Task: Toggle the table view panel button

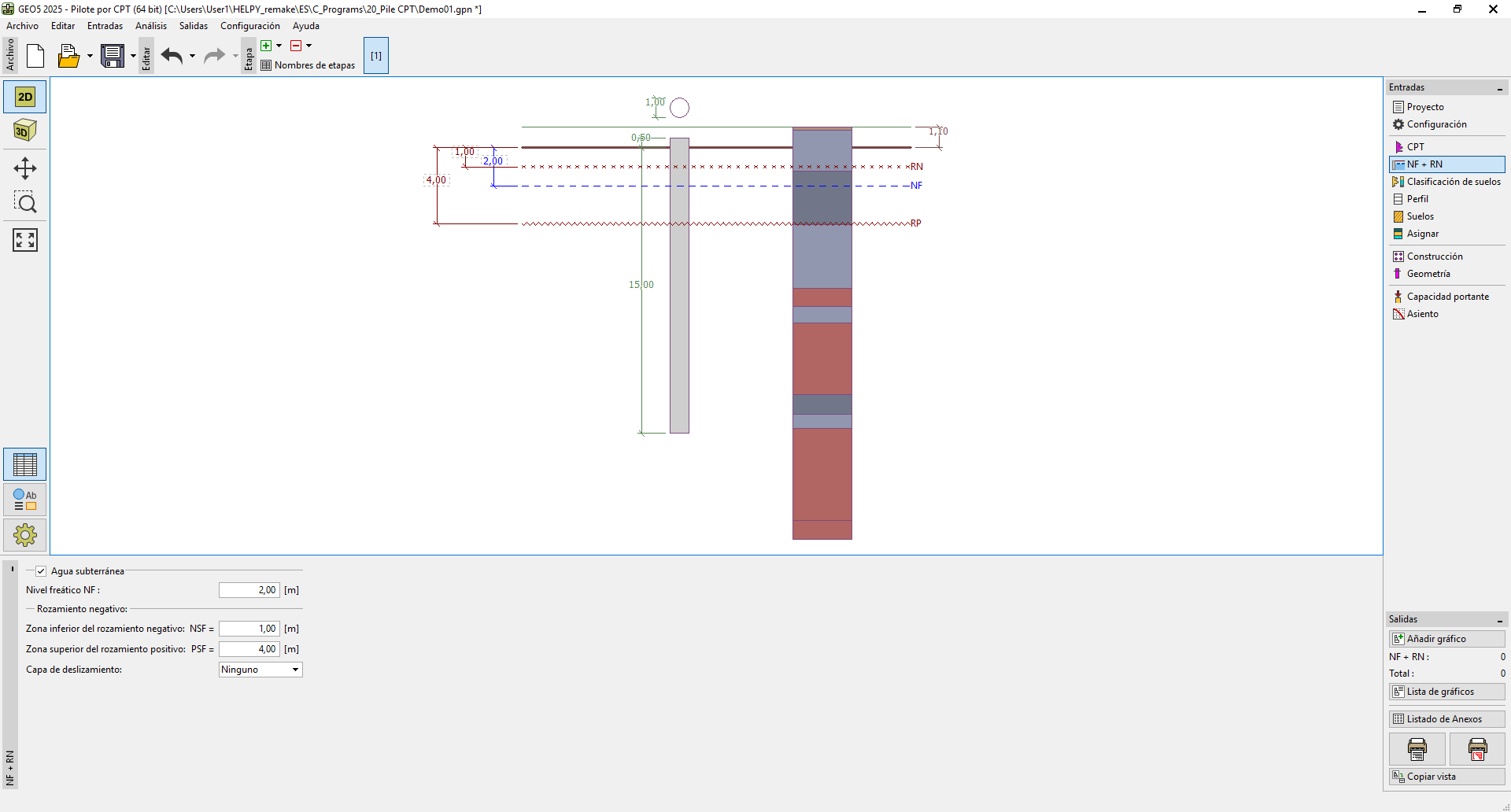Action: tap(25, 465)
